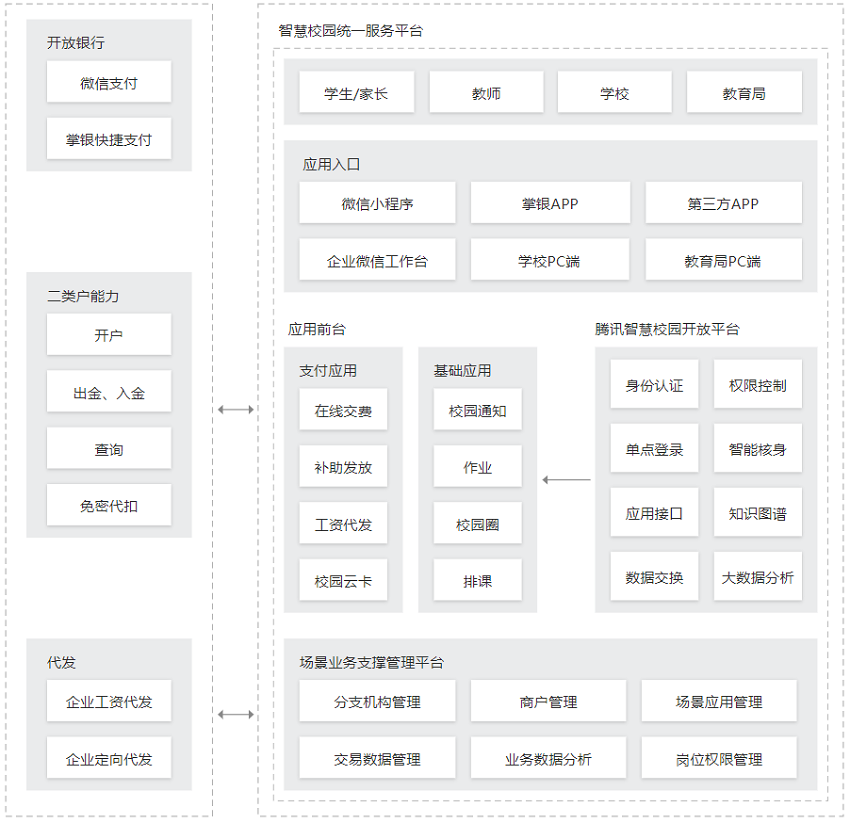Click the 开户 box
Screen dimensions: 850x823
coord(109,335)
